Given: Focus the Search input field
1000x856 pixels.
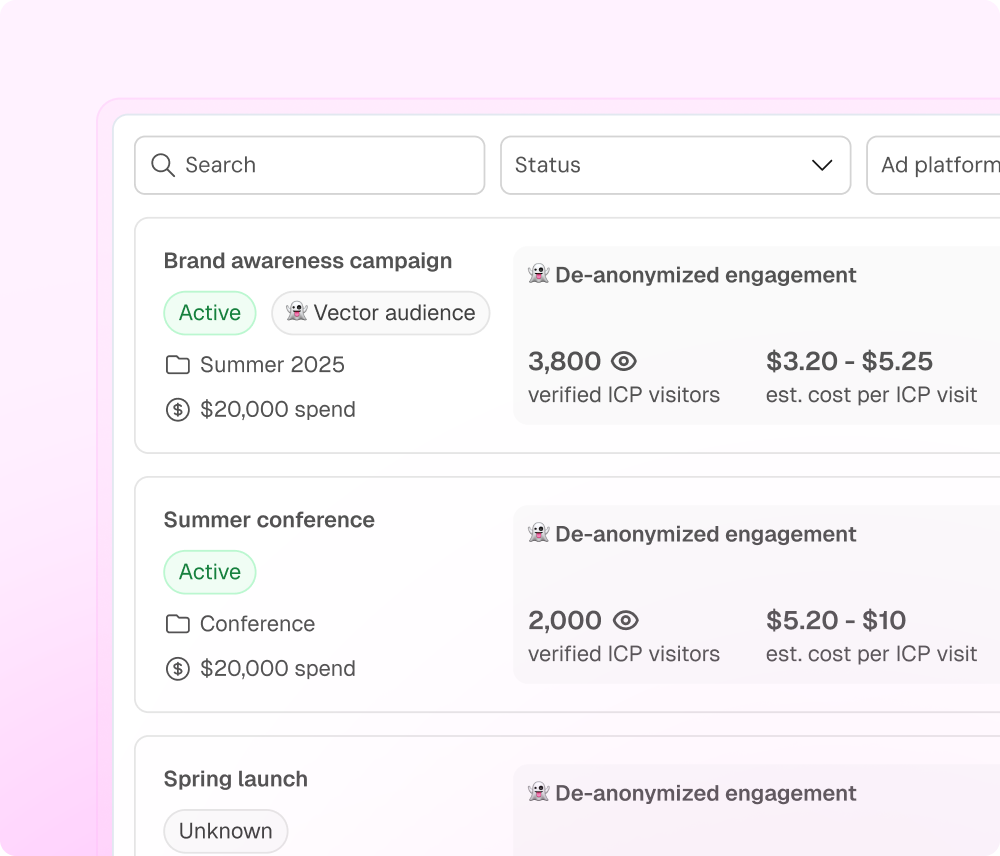Looking at the screenshot, I should tap(310, 165).
